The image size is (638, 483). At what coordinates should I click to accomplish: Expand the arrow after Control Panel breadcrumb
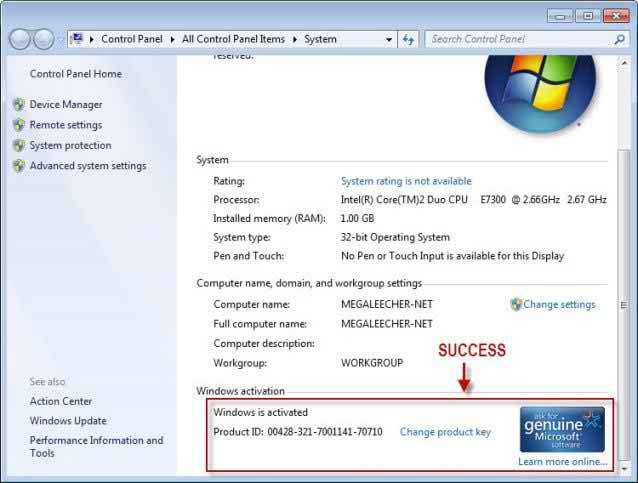[173, 39]
